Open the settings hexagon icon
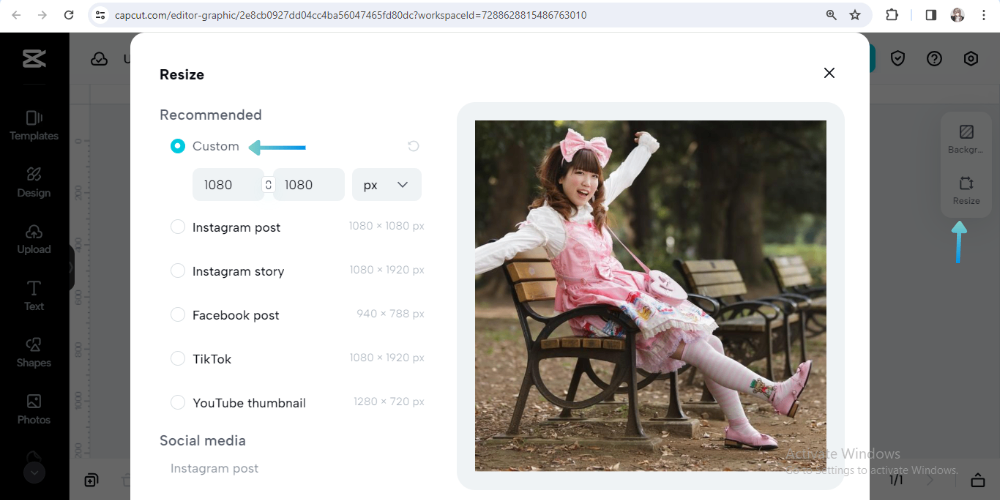The height and width of the screenshot is (500, 1000). 971,59
